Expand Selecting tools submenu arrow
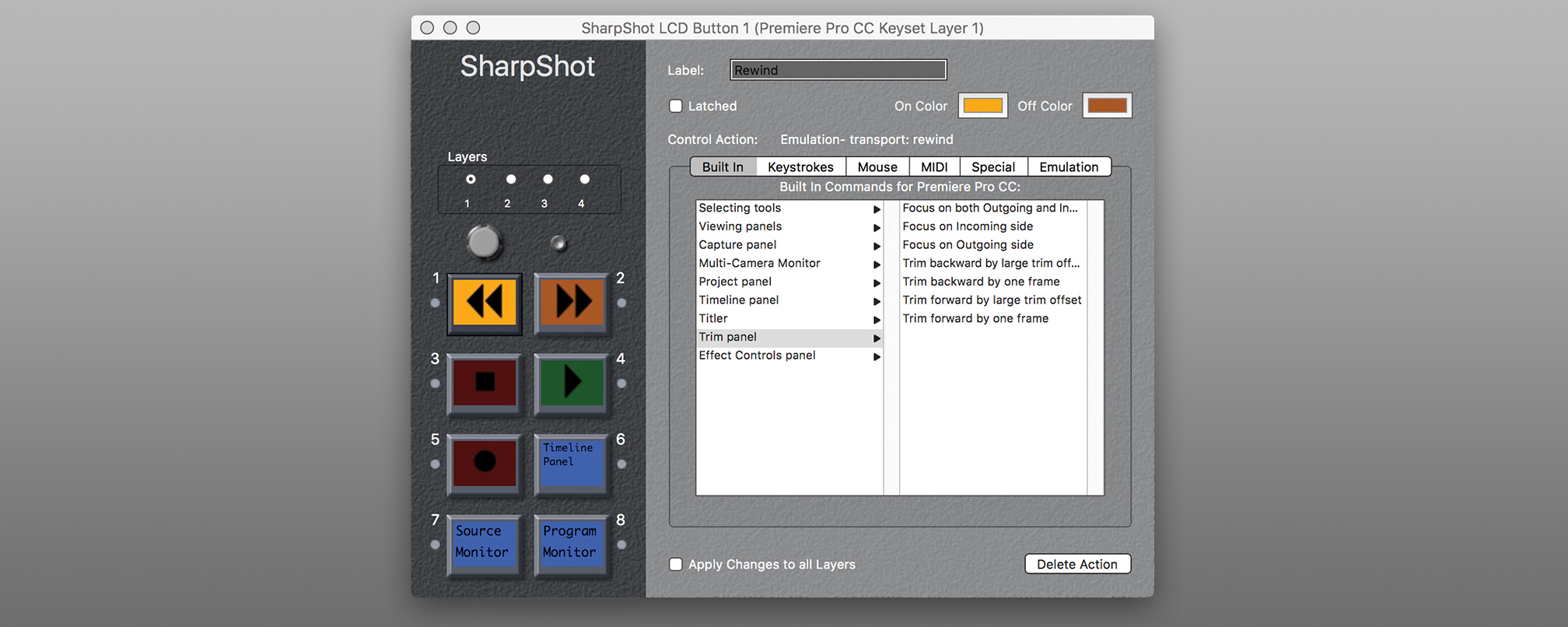Image resolution: width=1568 pixels, height=627 pixels. click(x=877, y=209)
